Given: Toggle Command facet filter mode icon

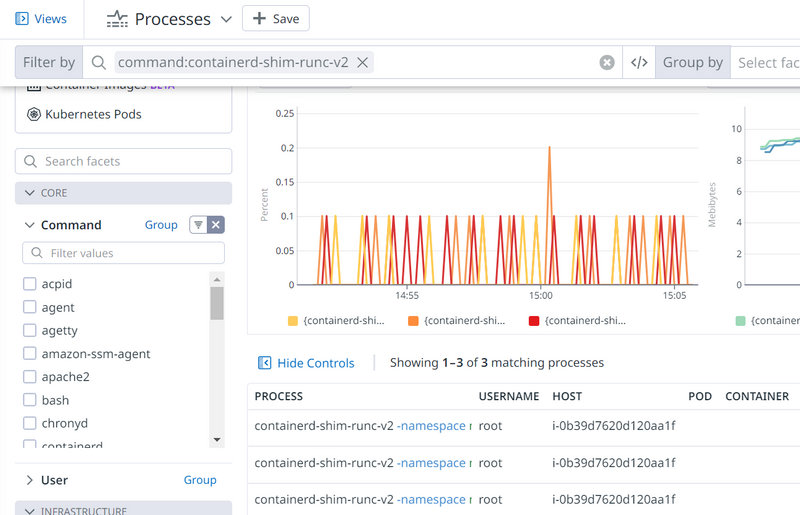Looking at the screenshot, I should [198, 225].
